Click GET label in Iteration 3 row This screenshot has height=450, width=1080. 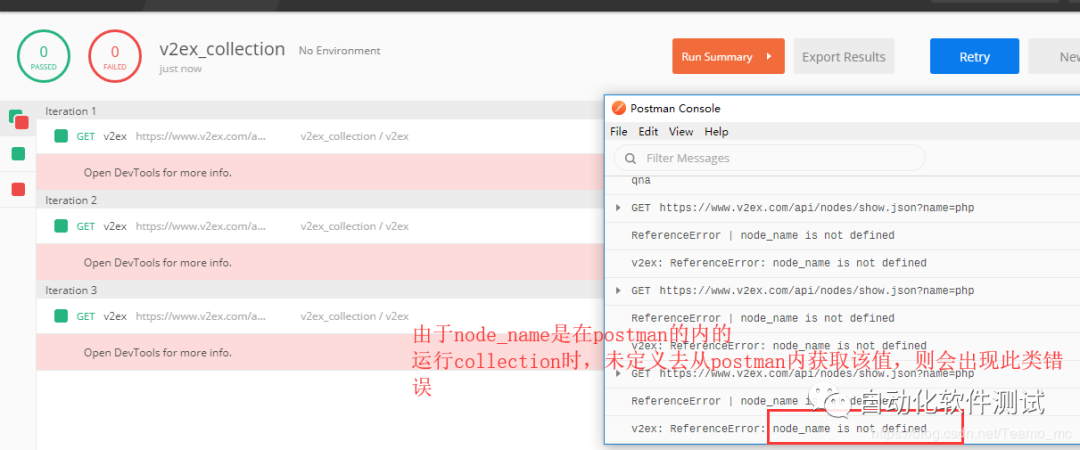tap(86, 316)
